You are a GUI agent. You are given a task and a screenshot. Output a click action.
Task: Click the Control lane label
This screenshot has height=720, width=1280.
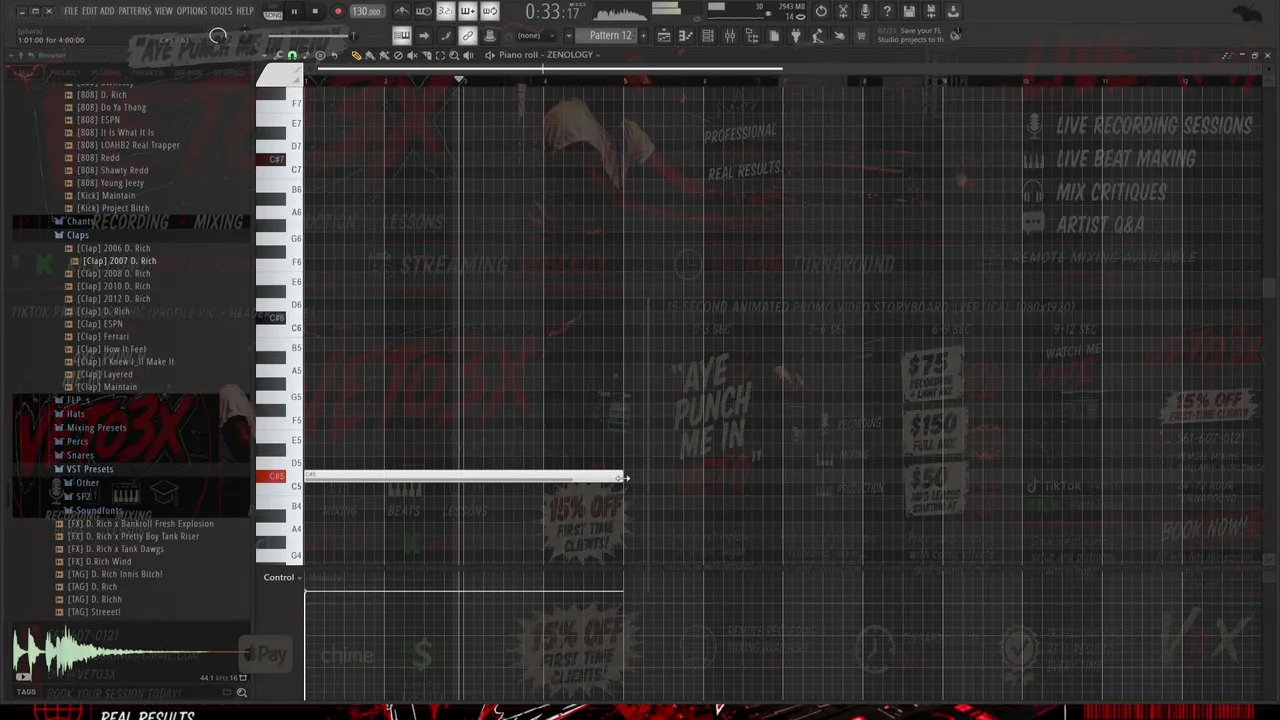pyautogui.click(x=279, y=577)
